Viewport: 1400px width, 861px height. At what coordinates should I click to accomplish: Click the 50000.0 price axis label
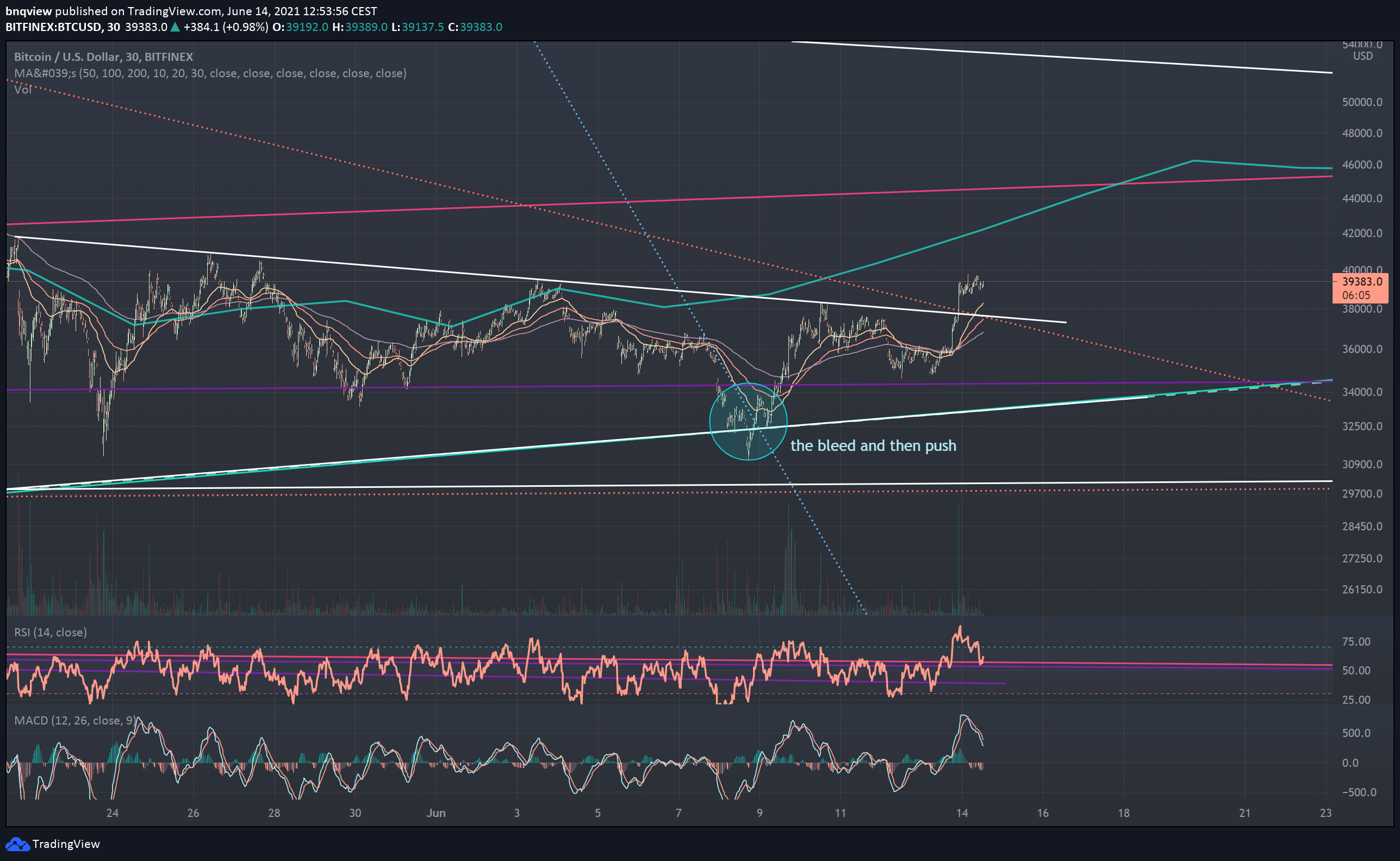pyautogui.click(x=1362, y=102)
